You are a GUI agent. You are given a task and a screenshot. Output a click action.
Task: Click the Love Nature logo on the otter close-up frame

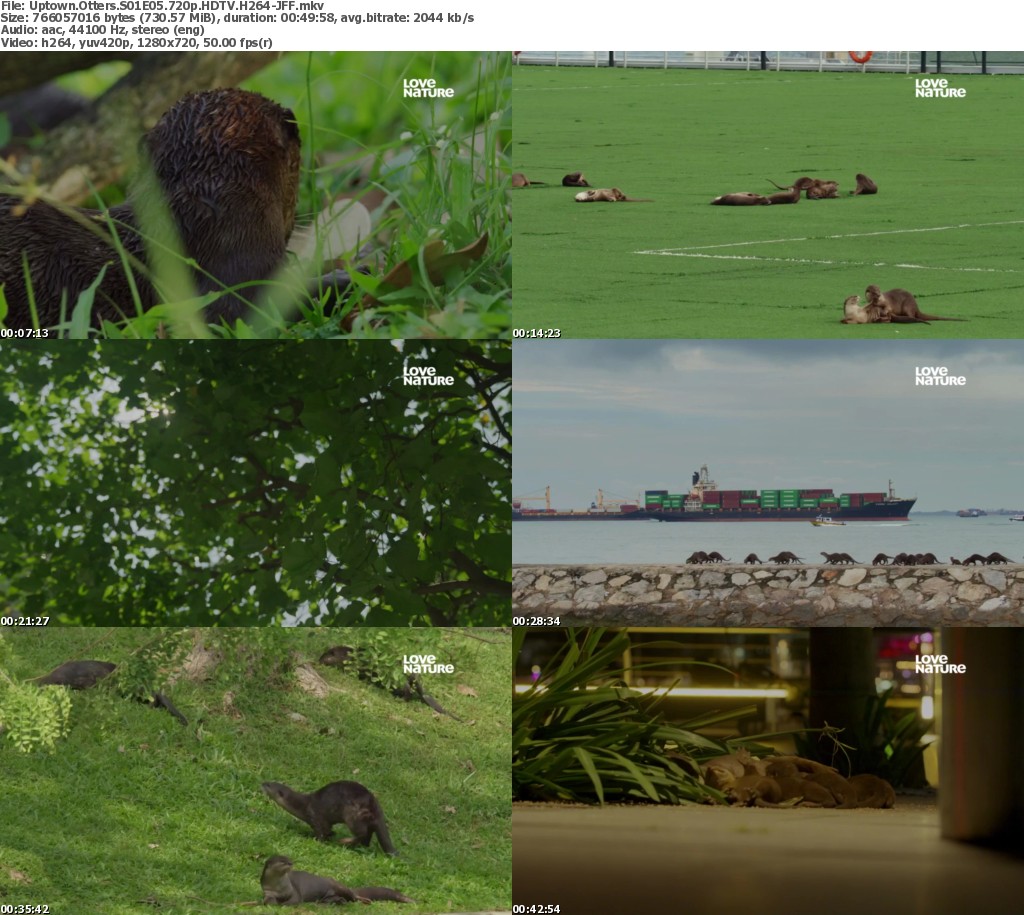pos(428,88)
